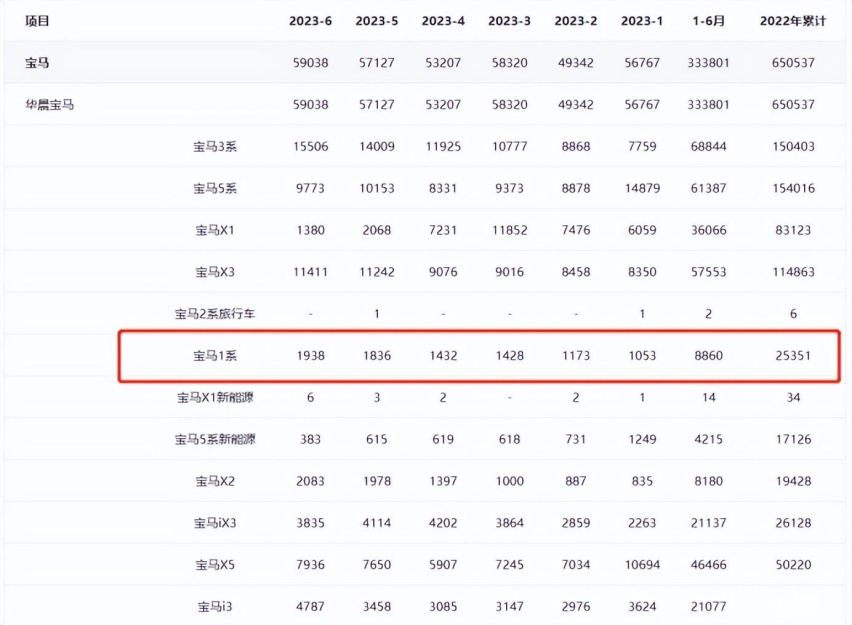This screenshot has height=625, width=852.
Task: Click the 宝马i3 row label
Action: (215, 607)
